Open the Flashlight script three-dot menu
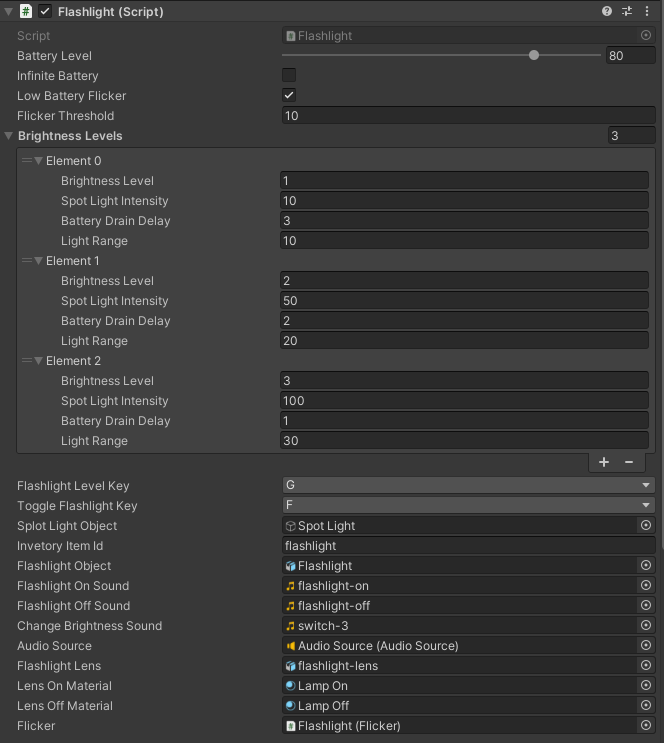 (x=647, y=12)
